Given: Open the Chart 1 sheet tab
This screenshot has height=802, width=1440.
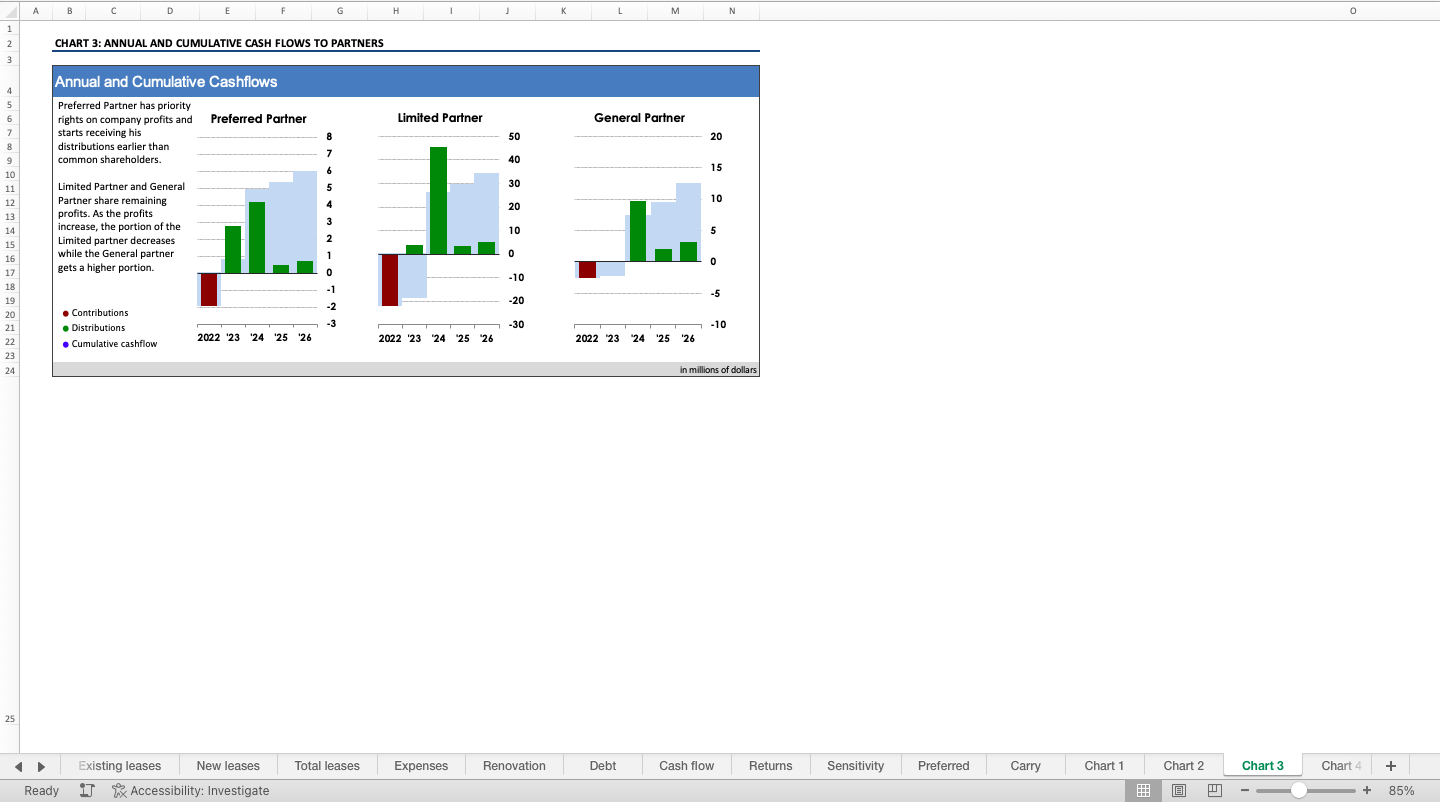Looking at the screenshot, I should pyautogui.click(x=1104, y=766).
